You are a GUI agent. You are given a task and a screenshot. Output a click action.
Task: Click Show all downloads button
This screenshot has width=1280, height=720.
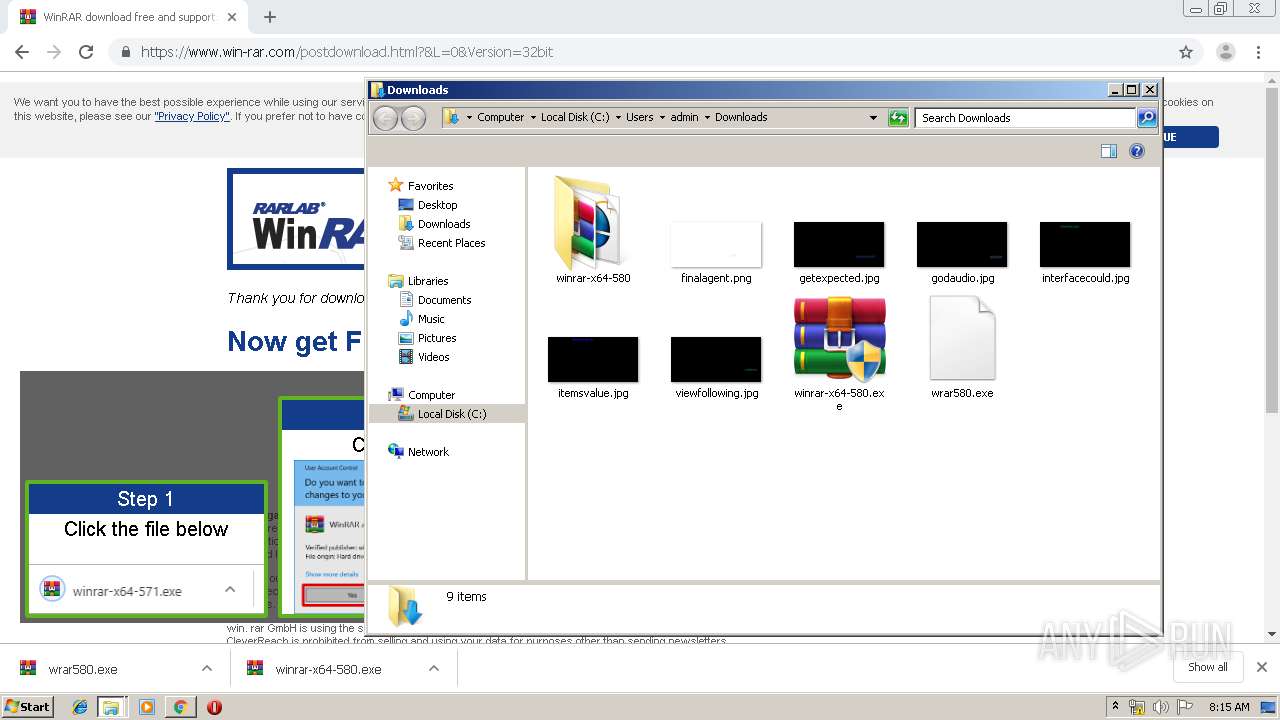point(1208,667)
